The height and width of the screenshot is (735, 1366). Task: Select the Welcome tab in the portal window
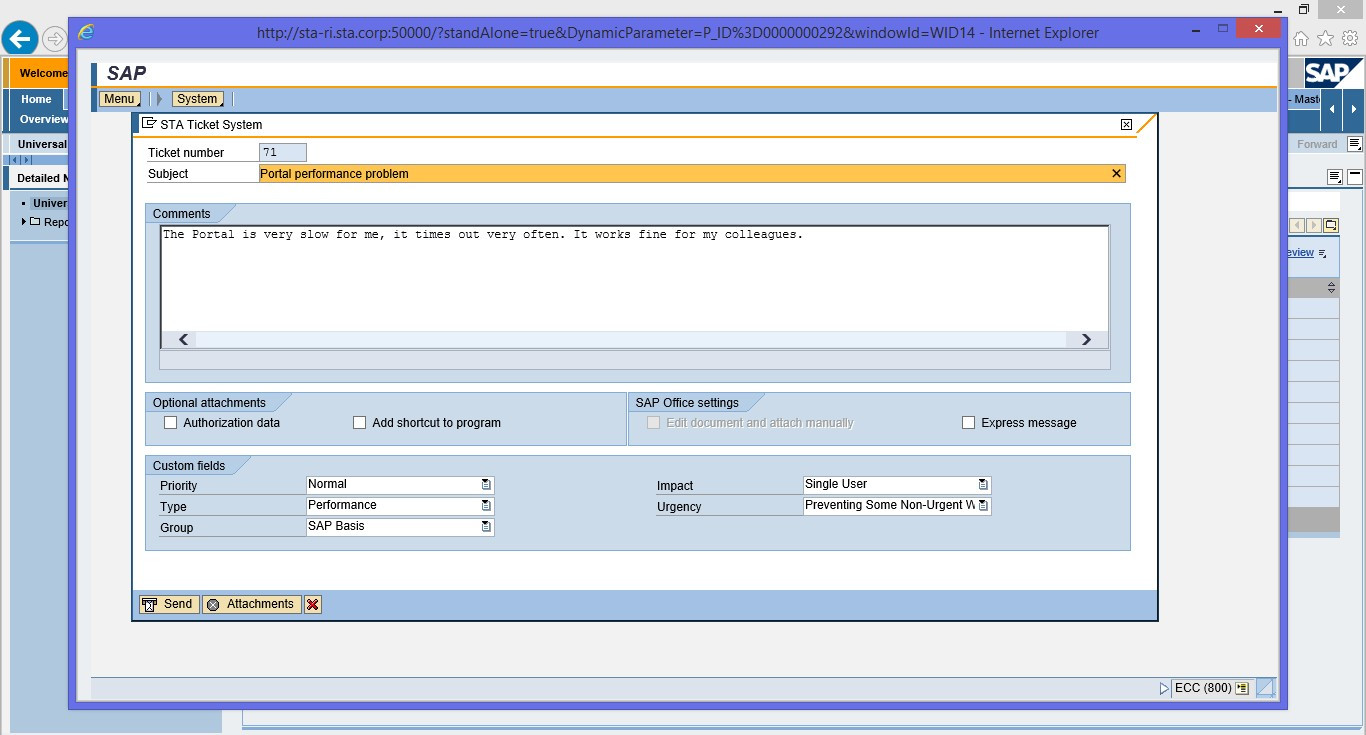pos(42,73)
